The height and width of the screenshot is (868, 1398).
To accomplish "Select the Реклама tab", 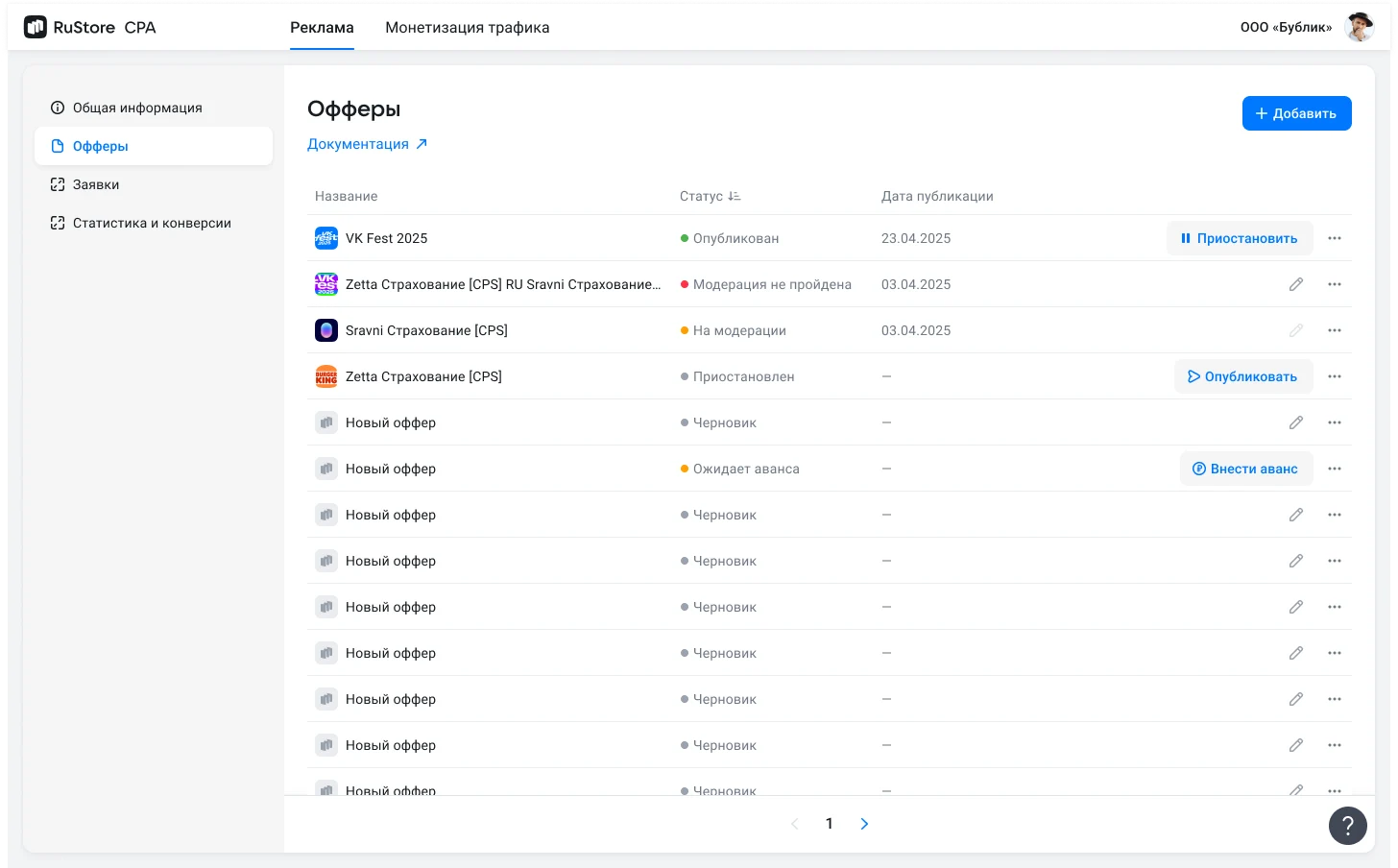I will tap(322, 27).
